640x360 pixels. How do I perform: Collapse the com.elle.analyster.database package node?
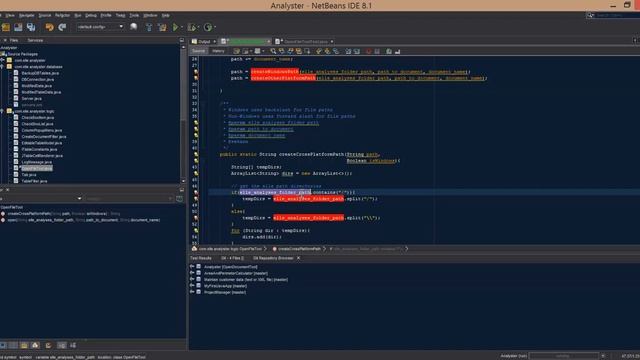click(x=2, y=67)
